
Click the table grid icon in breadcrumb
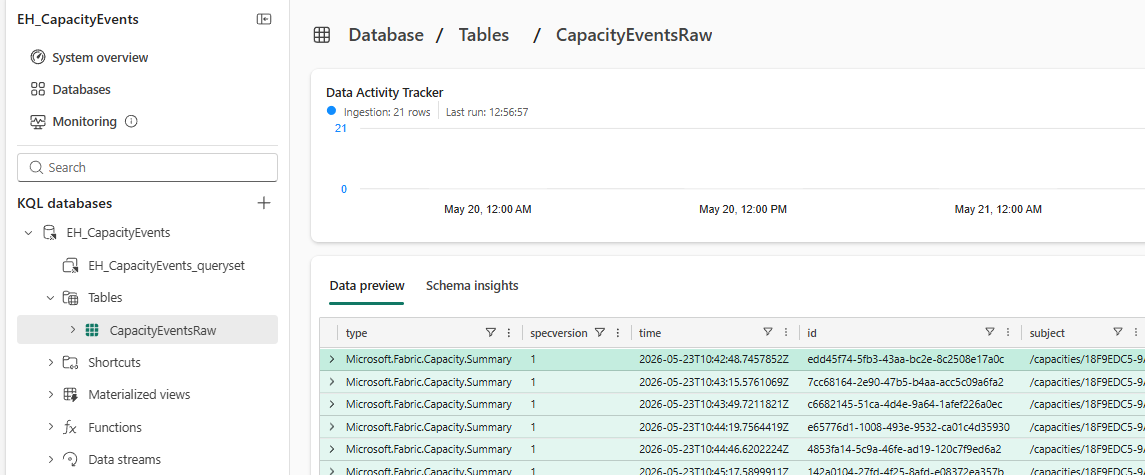click(x=321, y=34)
